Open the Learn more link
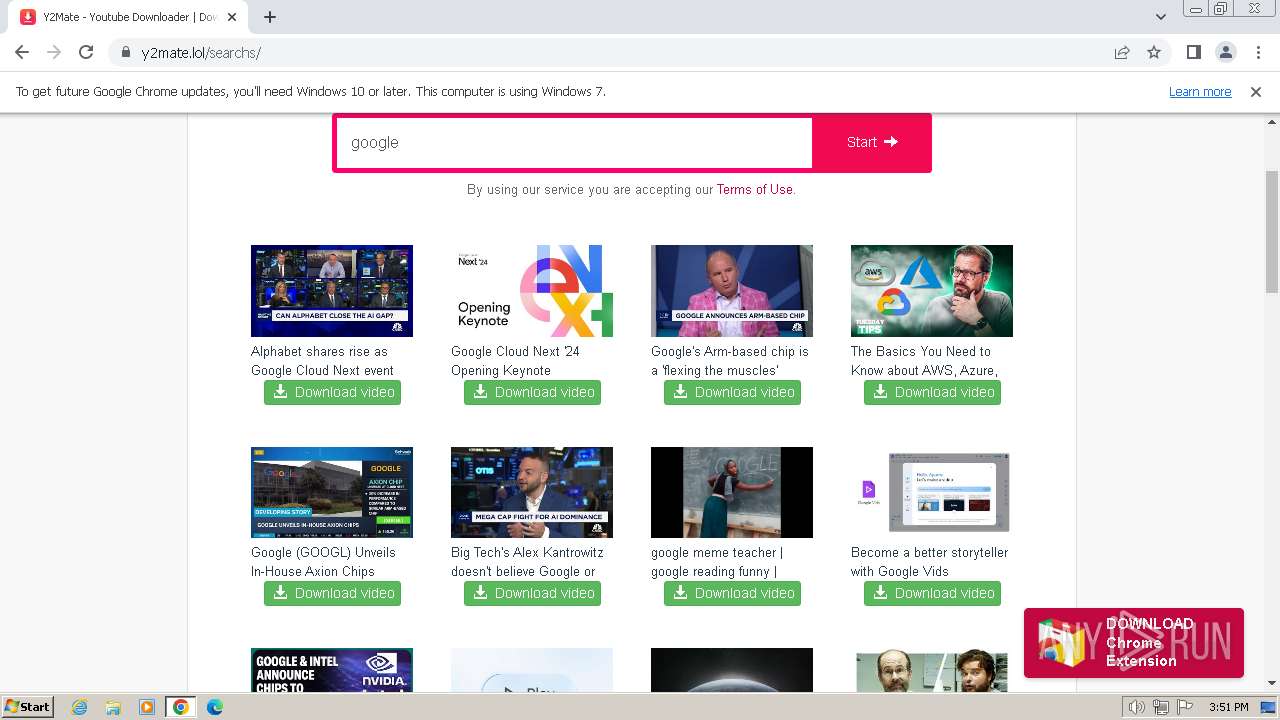 click(1200, 91)
